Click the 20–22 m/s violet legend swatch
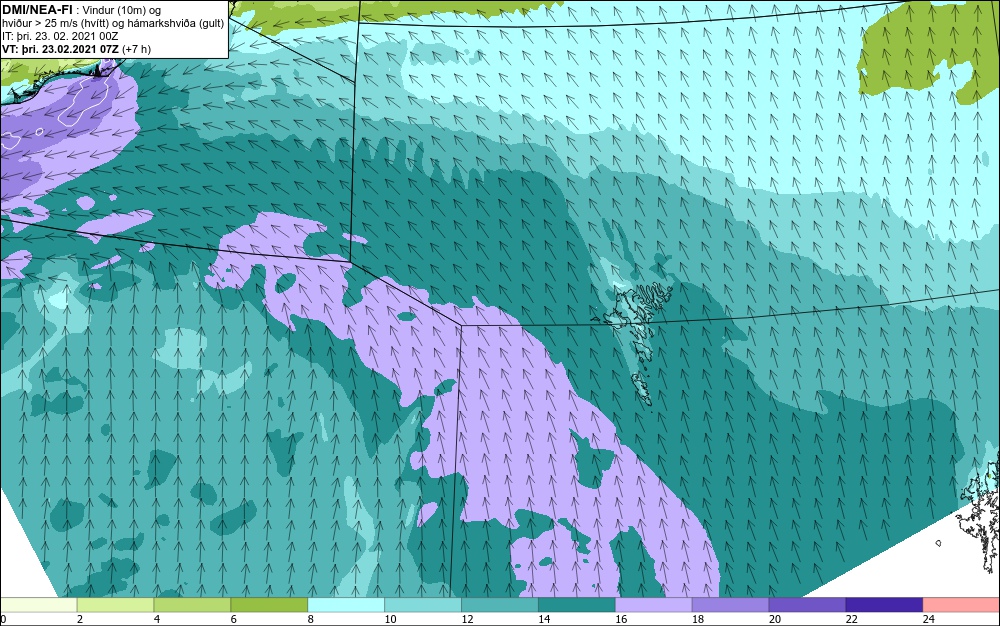 807,605
